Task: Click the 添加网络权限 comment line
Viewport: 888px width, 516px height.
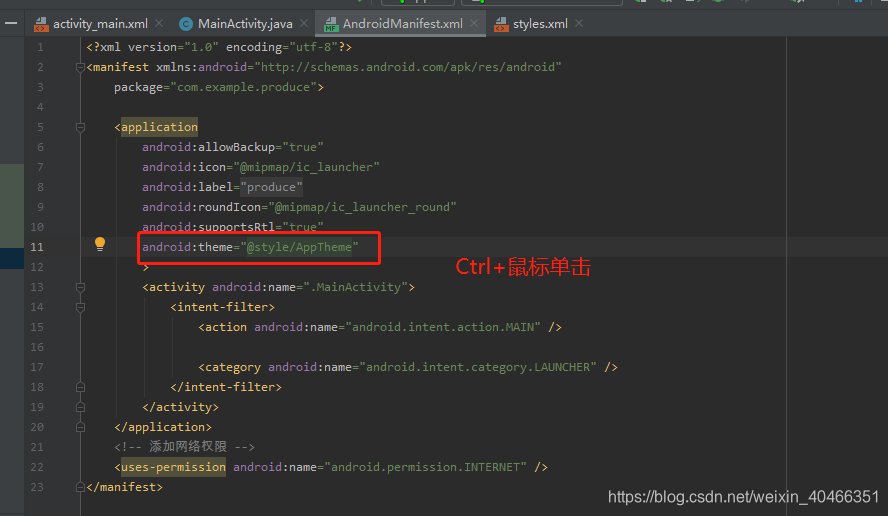Action: tap(185, 447)
